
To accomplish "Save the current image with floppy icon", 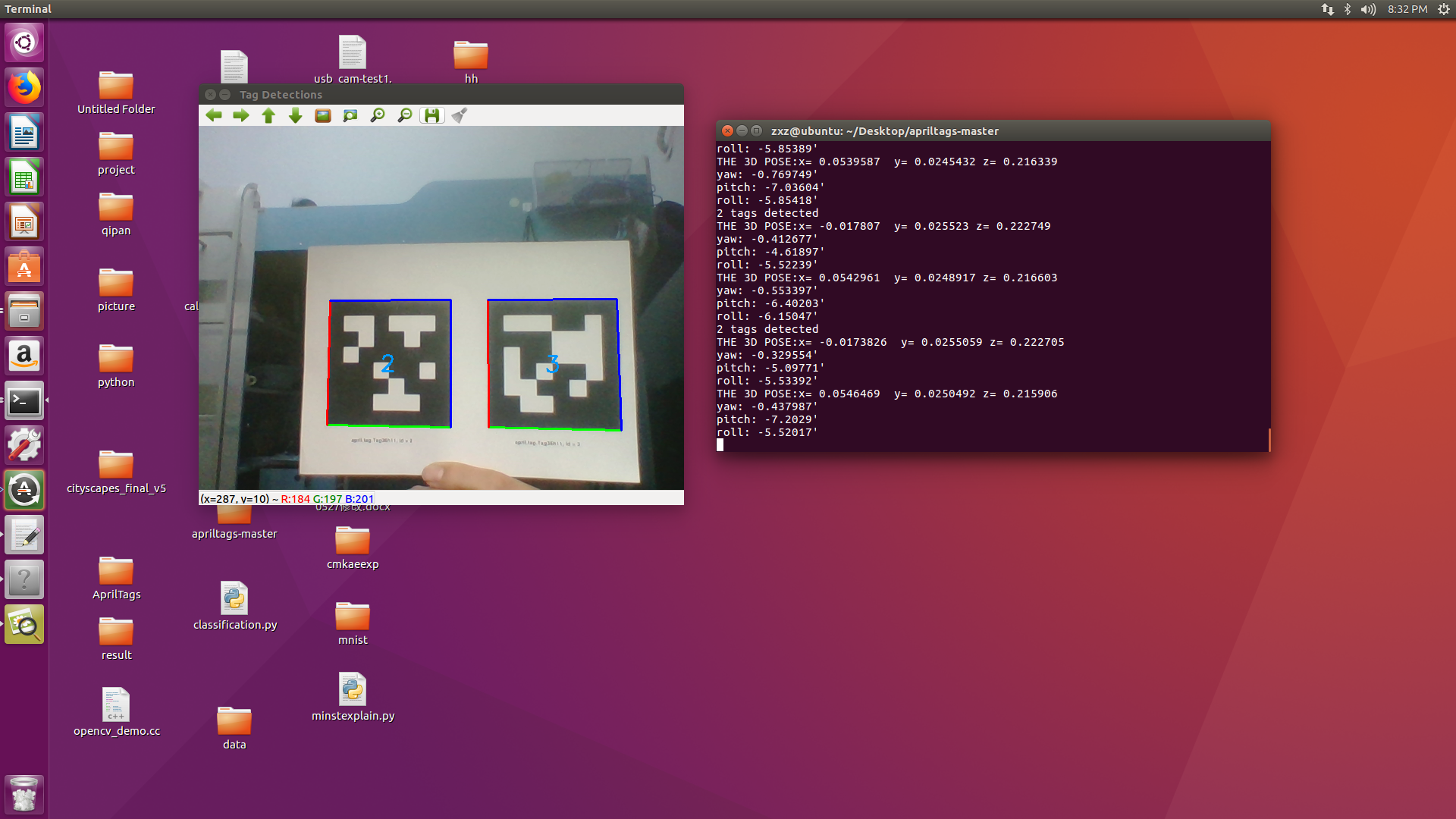I will click(431, 115).
